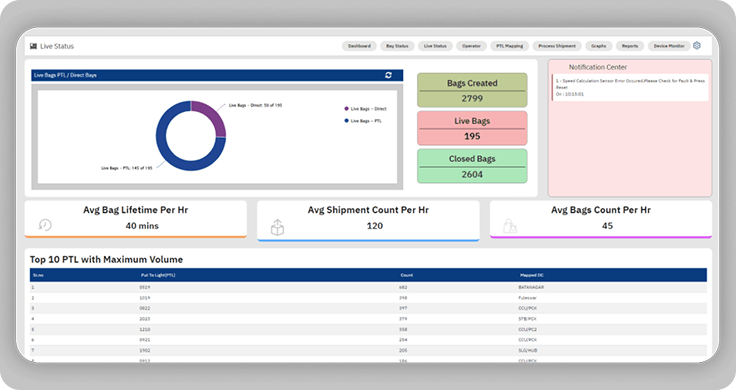
Task: Open the PTL Mapping tab
Action: tap(510, 46)
